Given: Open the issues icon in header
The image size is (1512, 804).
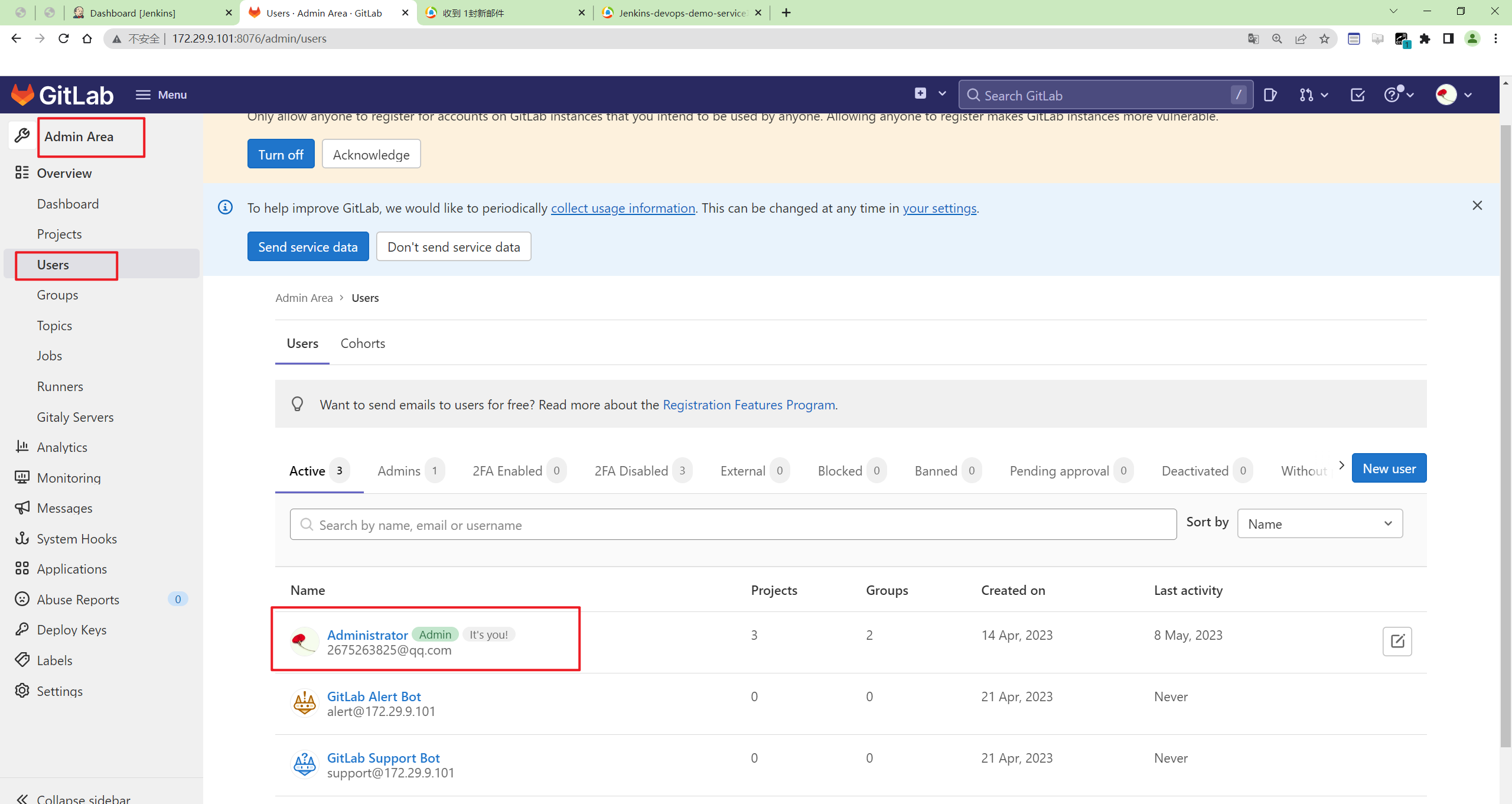Looking at the screenshot, I should [1270, 95].
